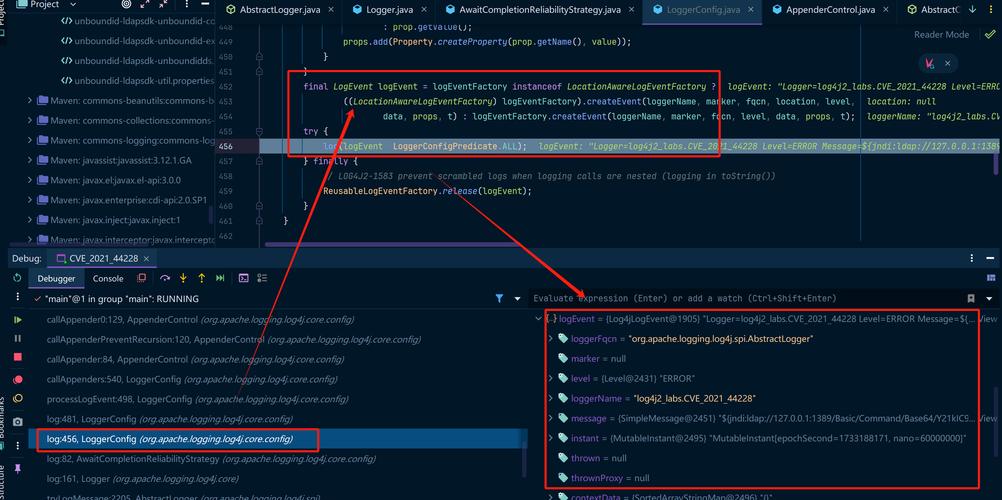
Task: Select frame callAppender0:129, AppenderControl
Action: click(x=278, y=319)
